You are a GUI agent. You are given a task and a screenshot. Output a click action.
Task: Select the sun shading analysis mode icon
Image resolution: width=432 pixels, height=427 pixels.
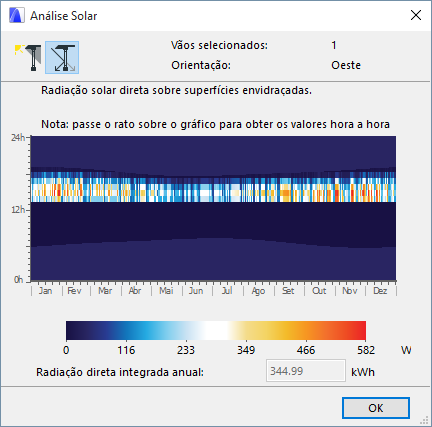click(x=28, y=58)
